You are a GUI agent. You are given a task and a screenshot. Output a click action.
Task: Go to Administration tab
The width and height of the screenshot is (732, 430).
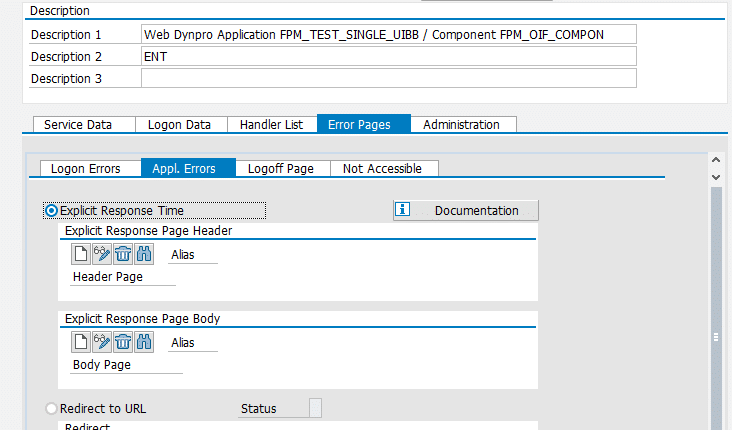pyautogui.click(x=463, y=125)
